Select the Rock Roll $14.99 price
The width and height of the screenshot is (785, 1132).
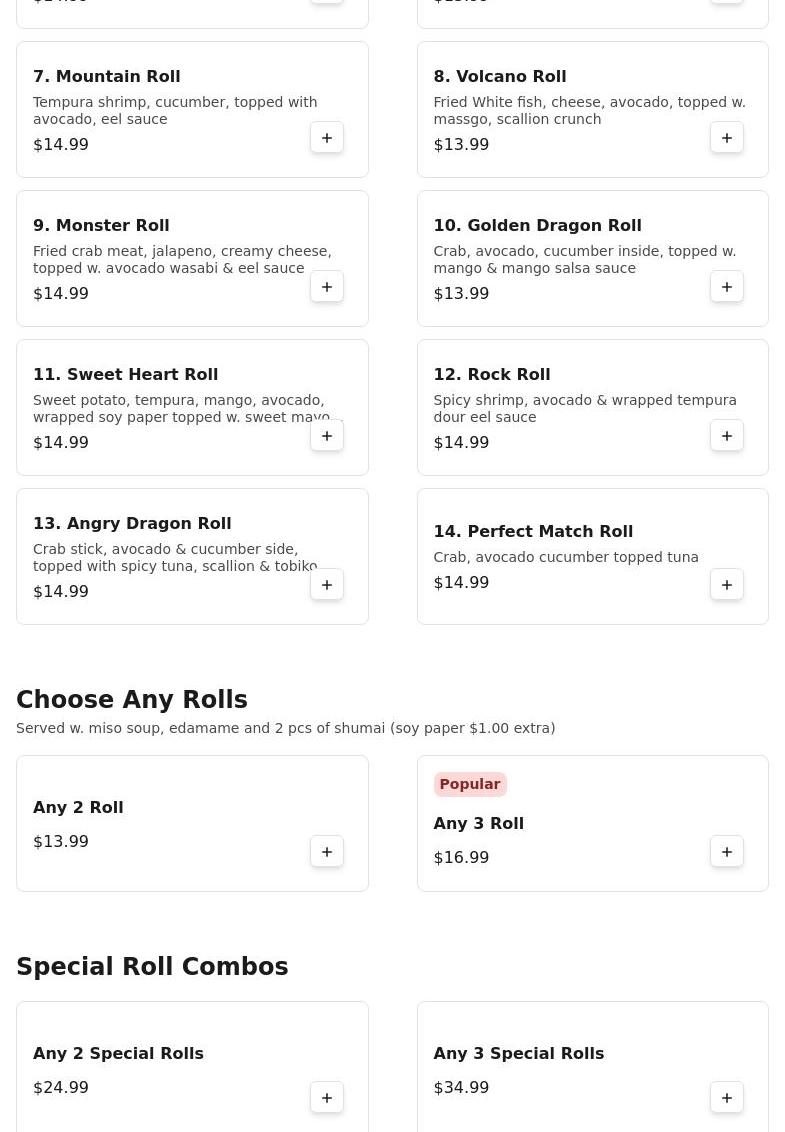tap(461, 443)
